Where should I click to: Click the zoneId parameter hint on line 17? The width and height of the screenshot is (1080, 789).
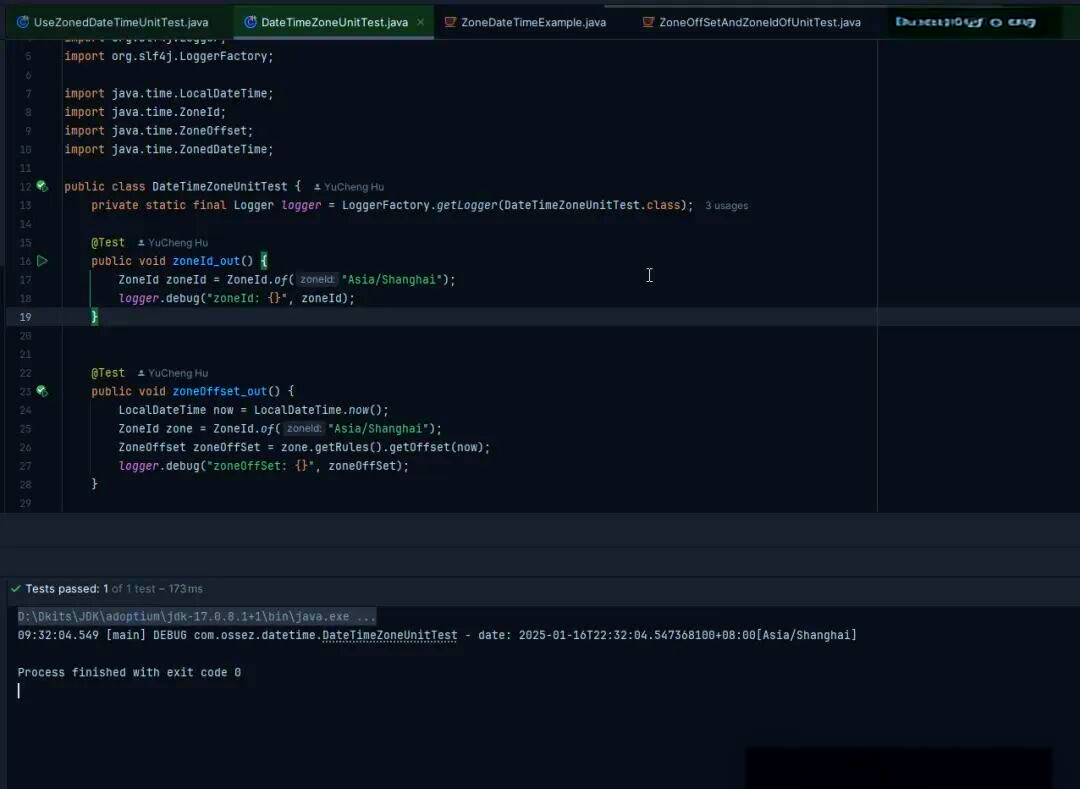point(317,280)
